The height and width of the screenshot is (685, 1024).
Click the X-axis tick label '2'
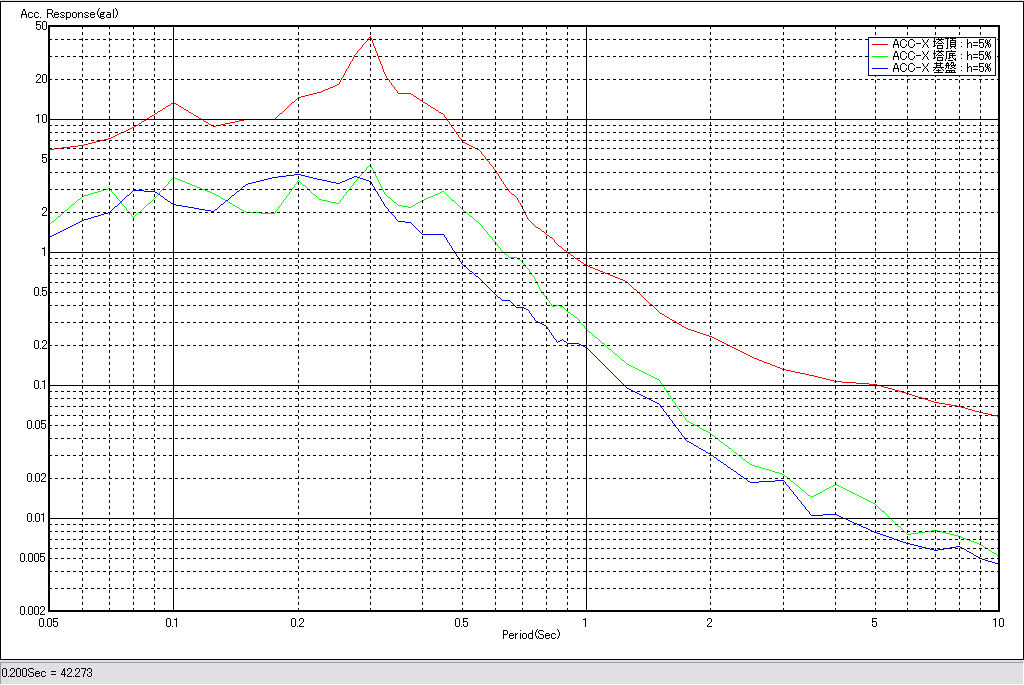pyautogui.click(x=709, y=622)
